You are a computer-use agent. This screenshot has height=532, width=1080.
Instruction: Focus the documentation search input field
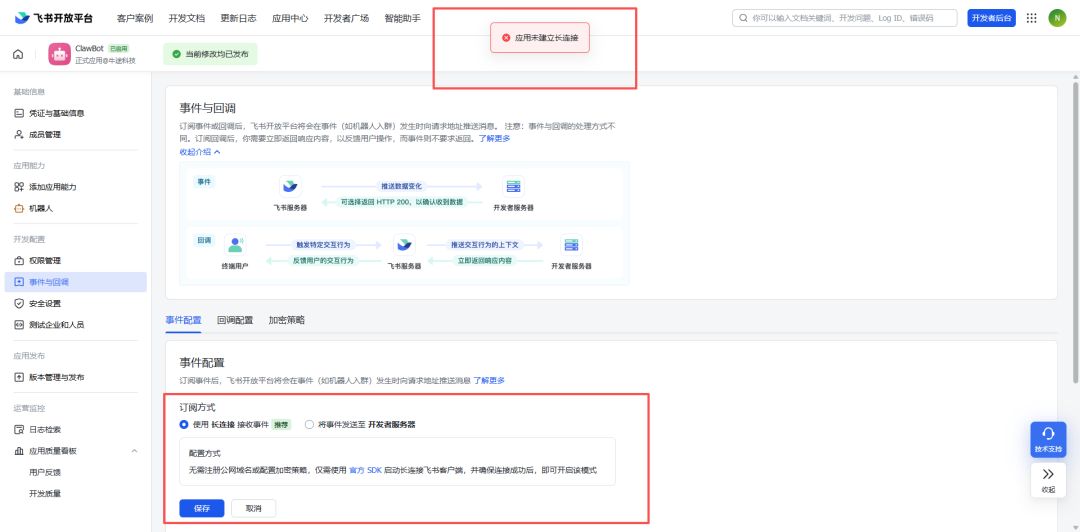[x=844, y=18]
